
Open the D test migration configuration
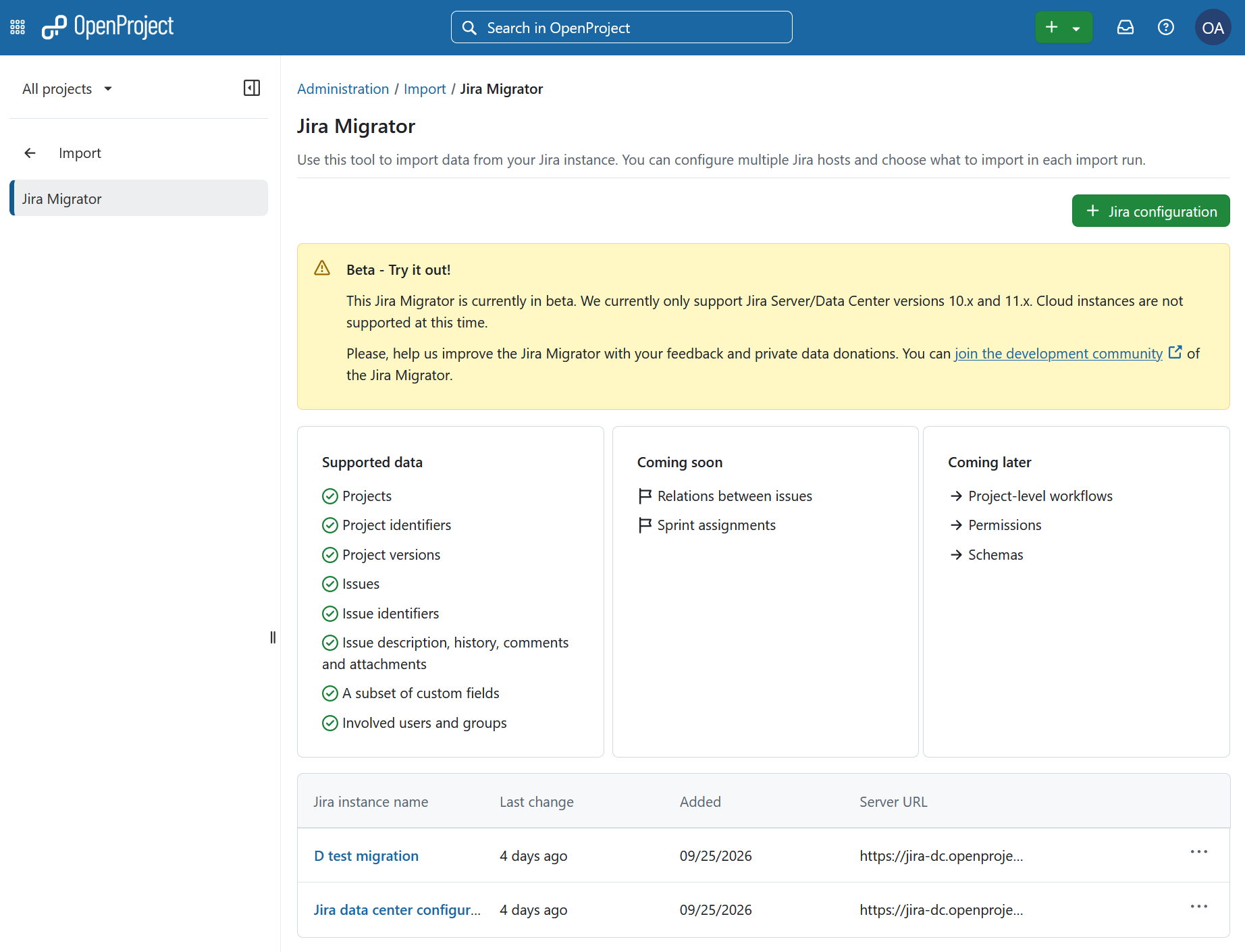(x=367, y=856)
